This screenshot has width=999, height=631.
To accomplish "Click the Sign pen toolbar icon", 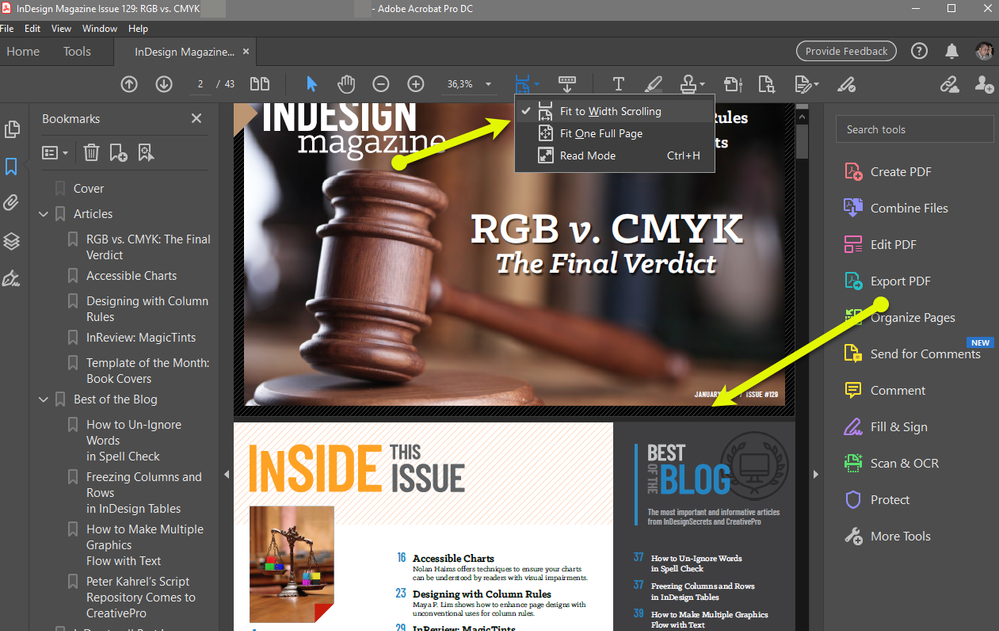I will coord(846,84).
